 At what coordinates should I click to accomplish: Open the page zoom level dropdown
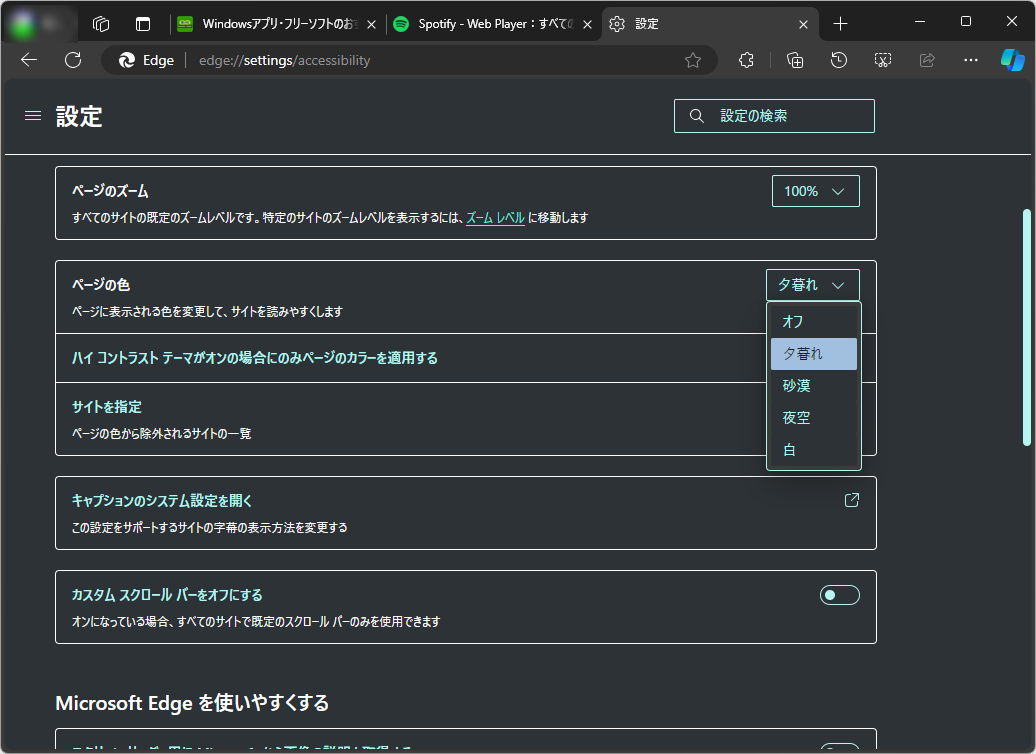815,190
